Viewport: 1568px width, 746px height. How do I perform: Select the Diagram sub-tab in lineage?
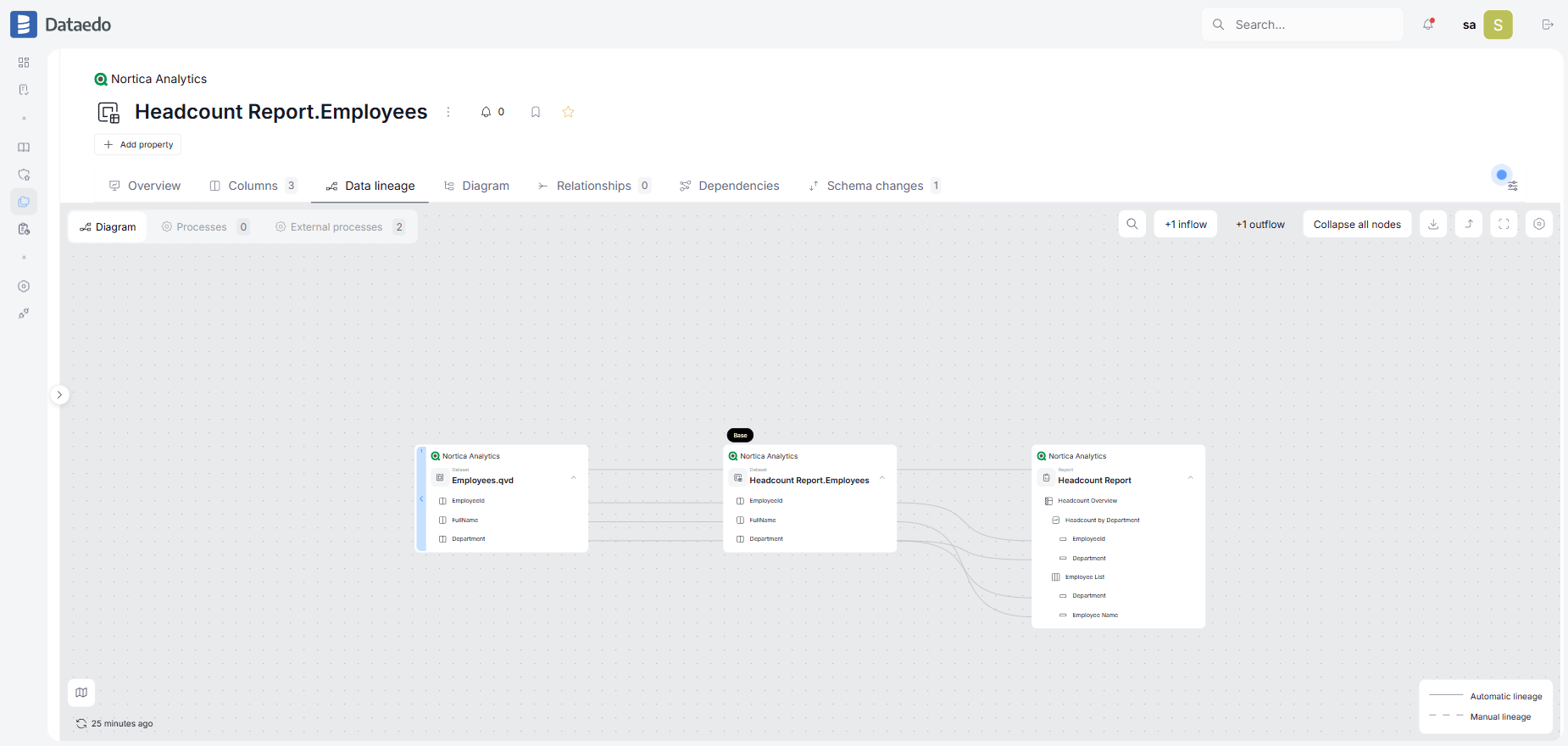tap(108, 227)
